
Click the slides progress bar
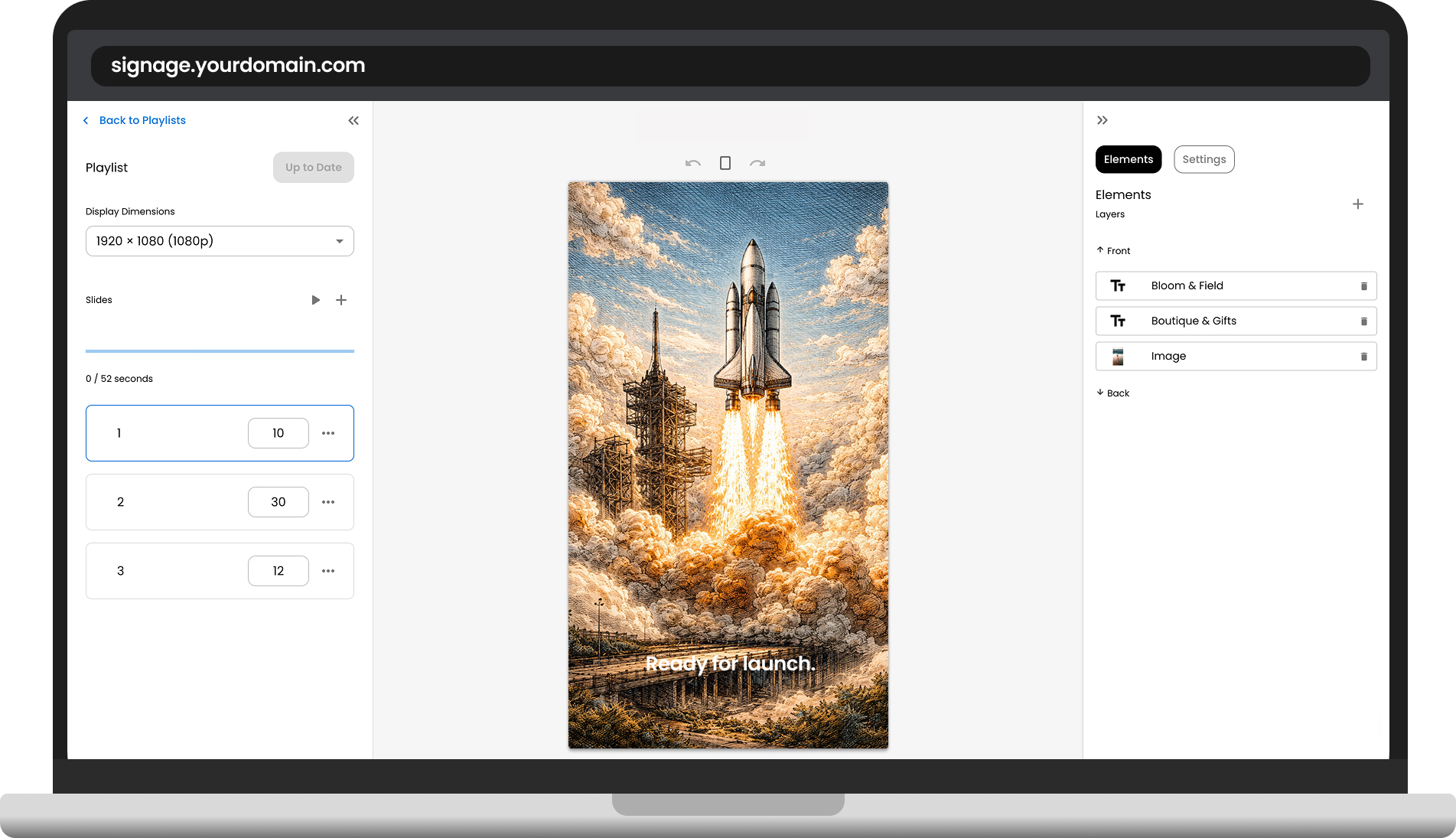pos(220,351)
